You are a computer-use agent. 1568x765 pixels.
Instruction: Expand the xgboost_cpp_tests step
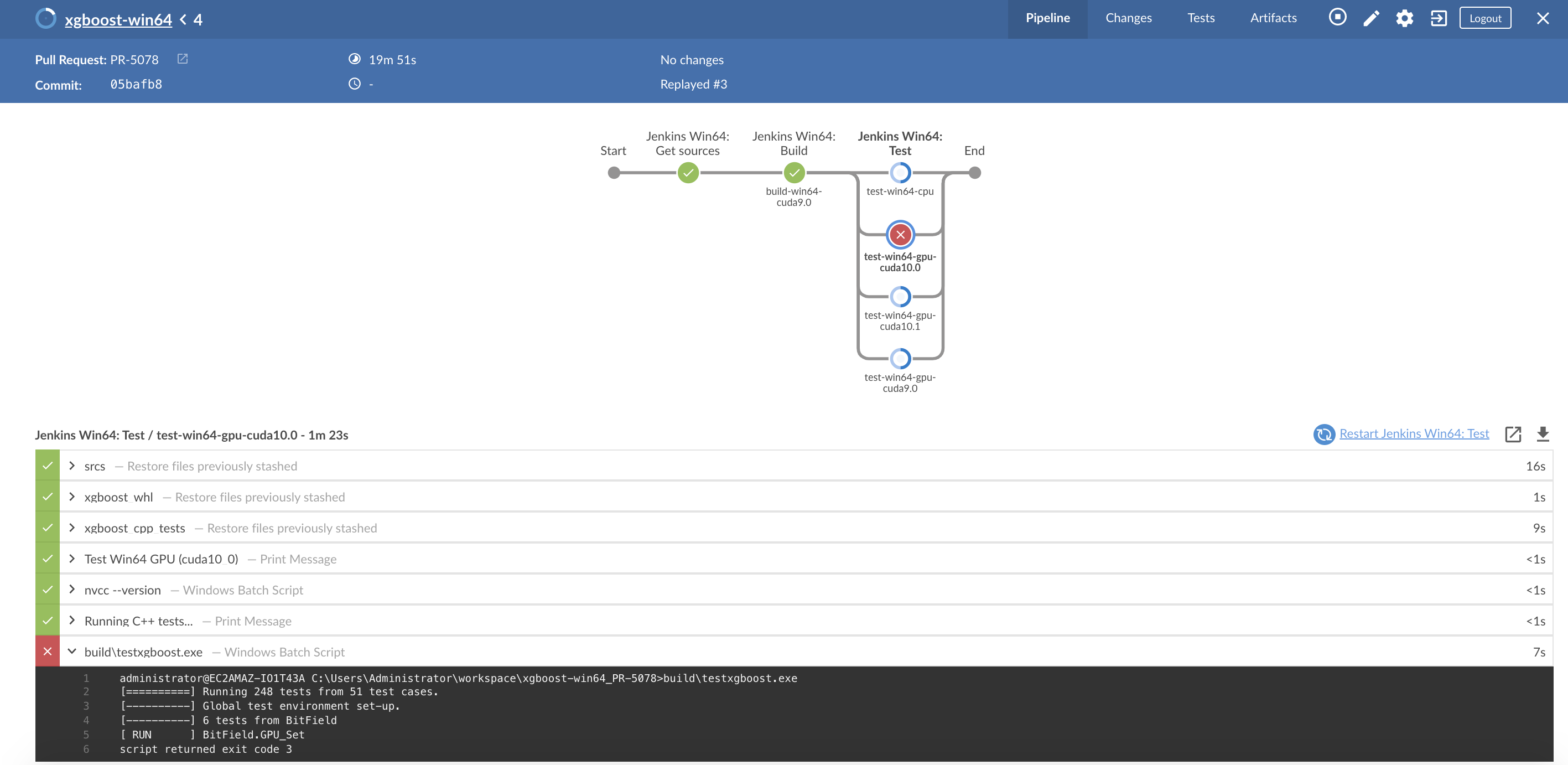click(72, 528)
